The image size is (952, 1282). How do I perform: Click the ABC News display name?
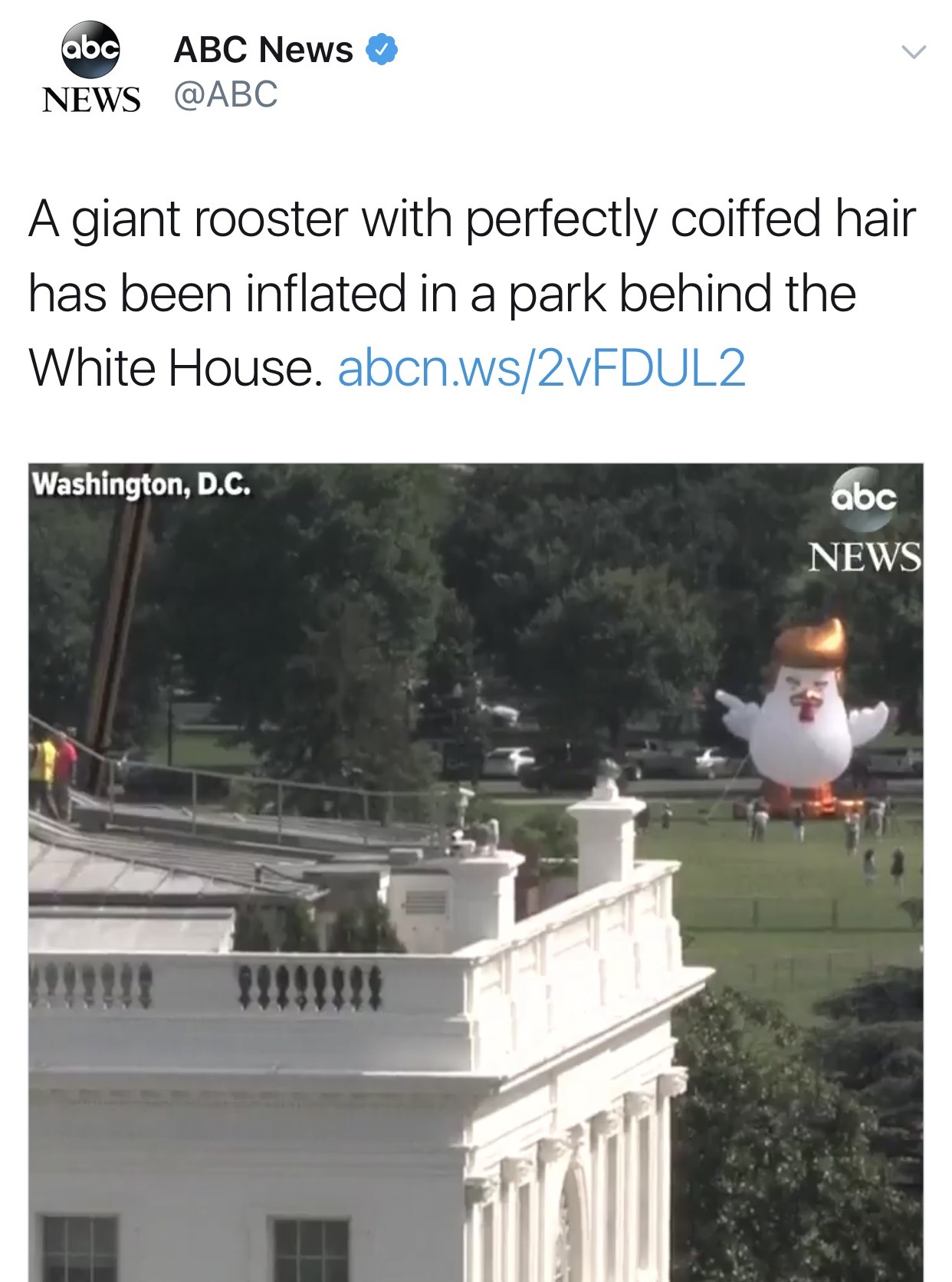point(264,50)
